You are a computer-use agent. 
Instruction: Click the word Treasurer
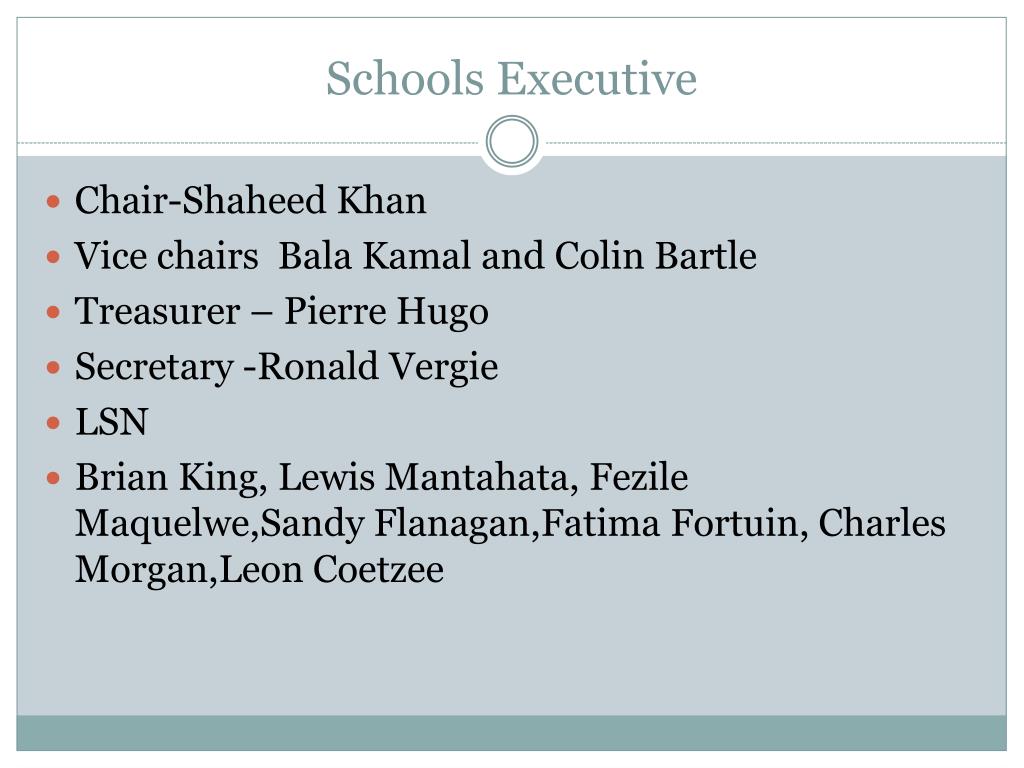[157, 311]
